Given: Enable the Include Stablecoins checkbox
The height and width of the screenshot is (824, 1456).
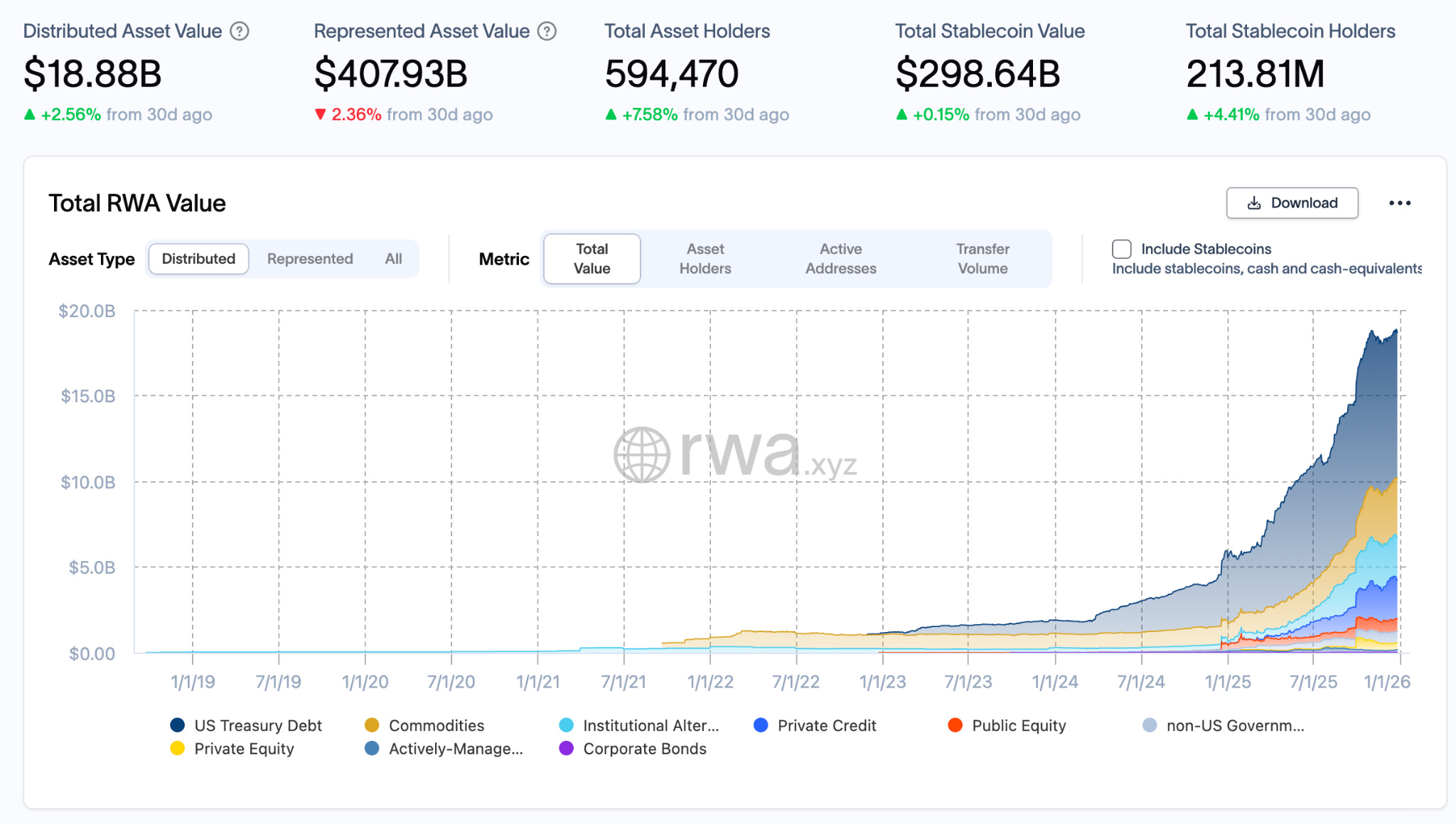Looking at the screenshot, I should click(x=1122, y=249).
